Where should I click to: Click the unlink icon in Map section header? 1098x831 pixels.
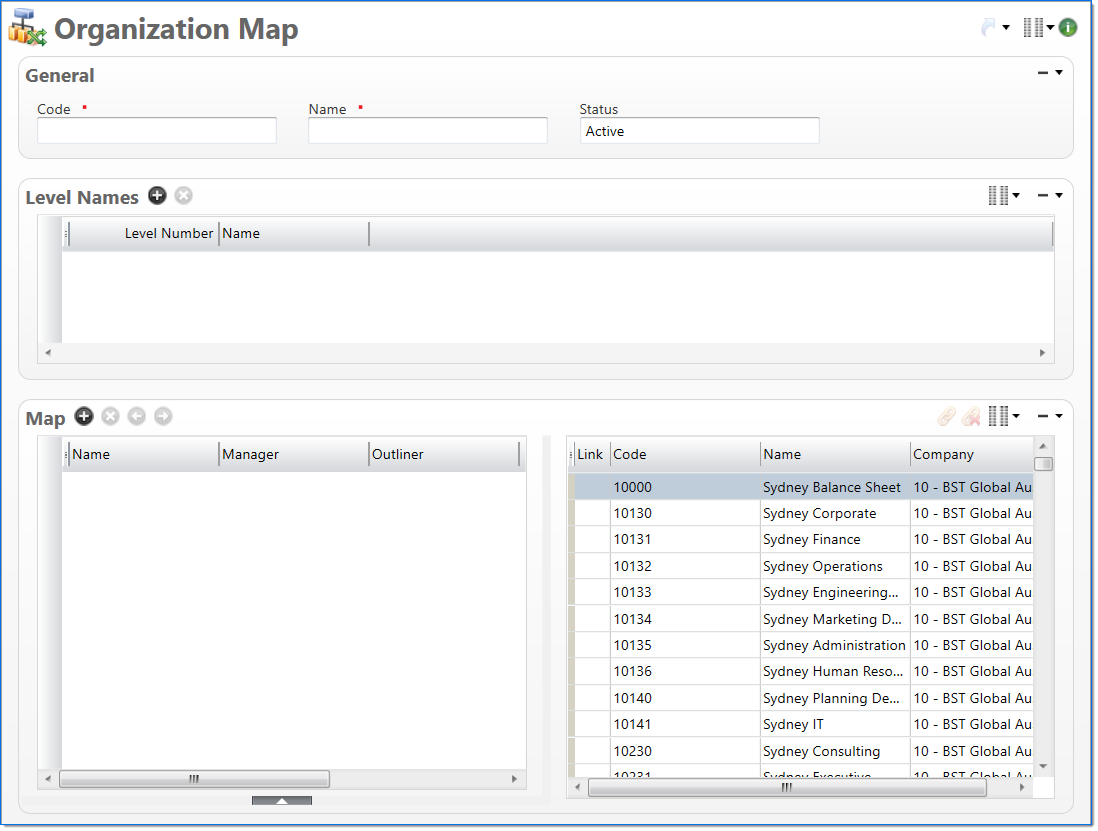click(x=970, y=416)
